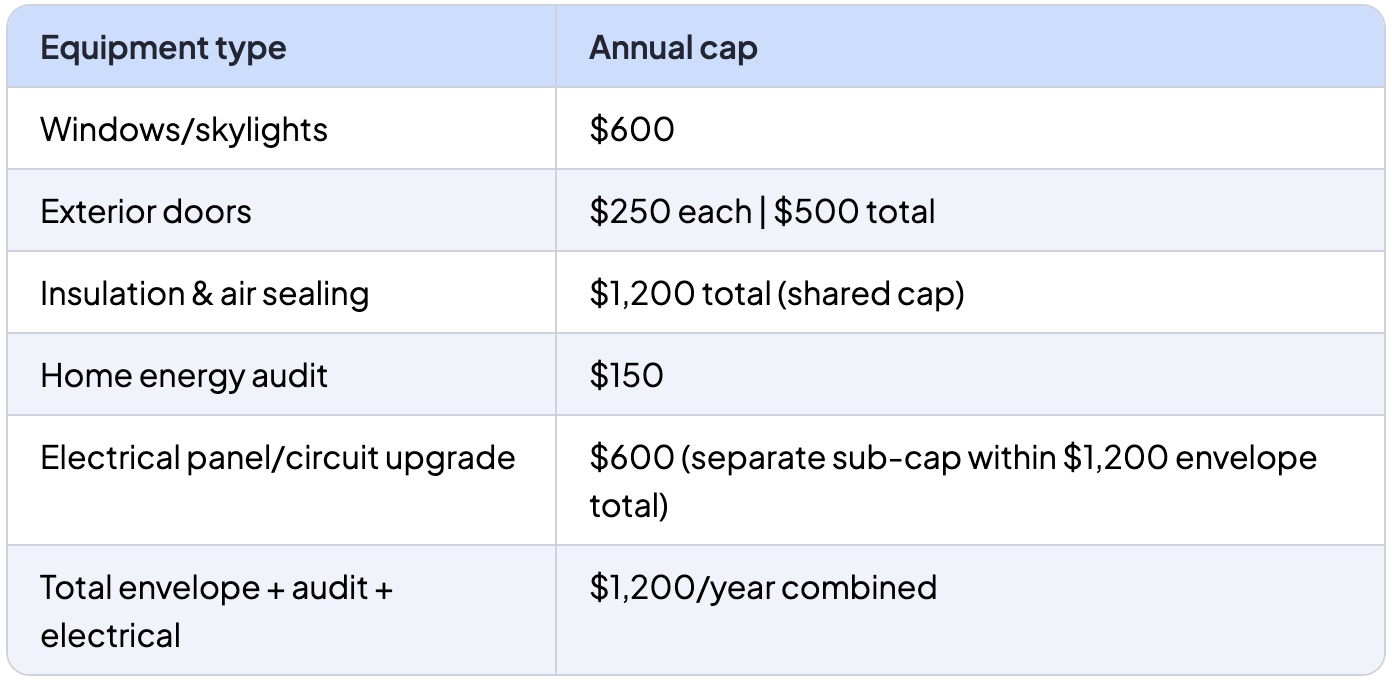The height and width of the screenshot is (682, 1392).
Task: Click the "$500 total" text
Action: coord(855,212)
